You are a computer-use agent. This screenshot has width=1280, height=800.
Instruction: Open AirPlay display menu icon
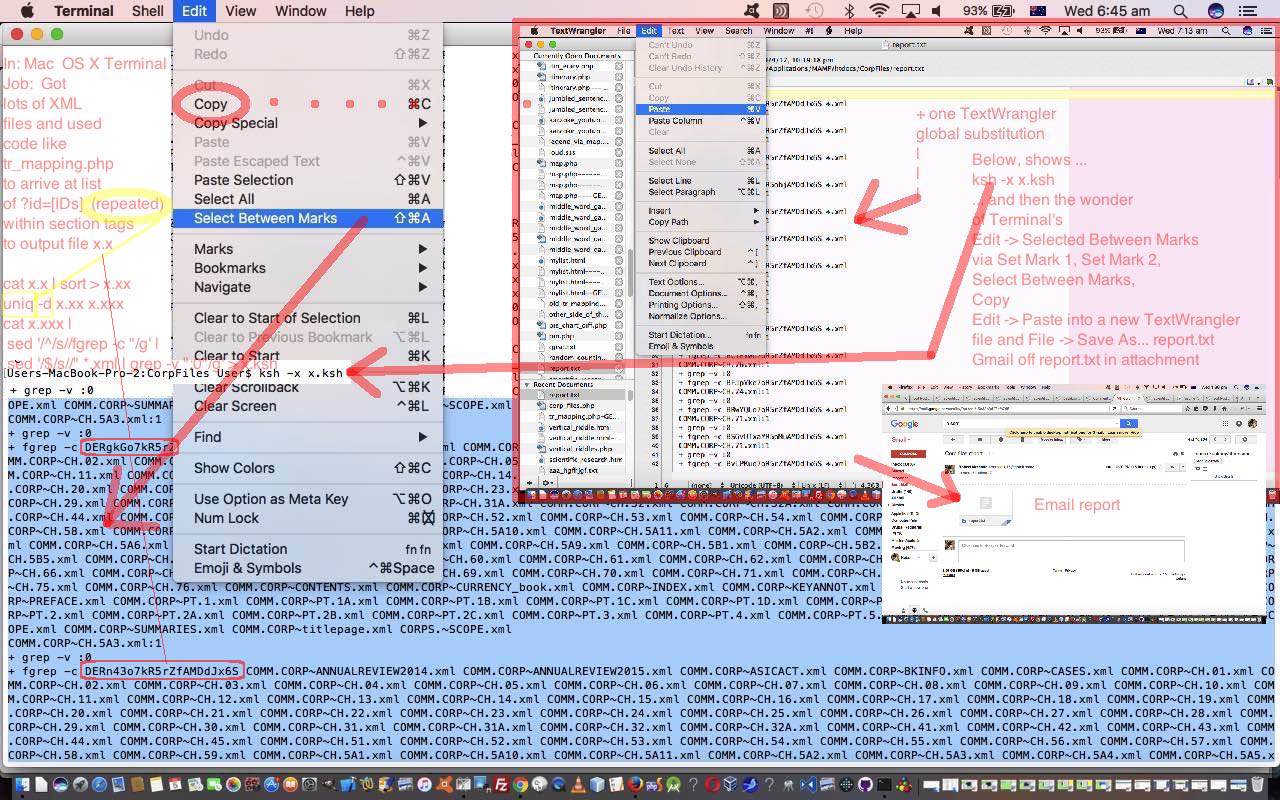pyautogui.click(x=910, y=11)
